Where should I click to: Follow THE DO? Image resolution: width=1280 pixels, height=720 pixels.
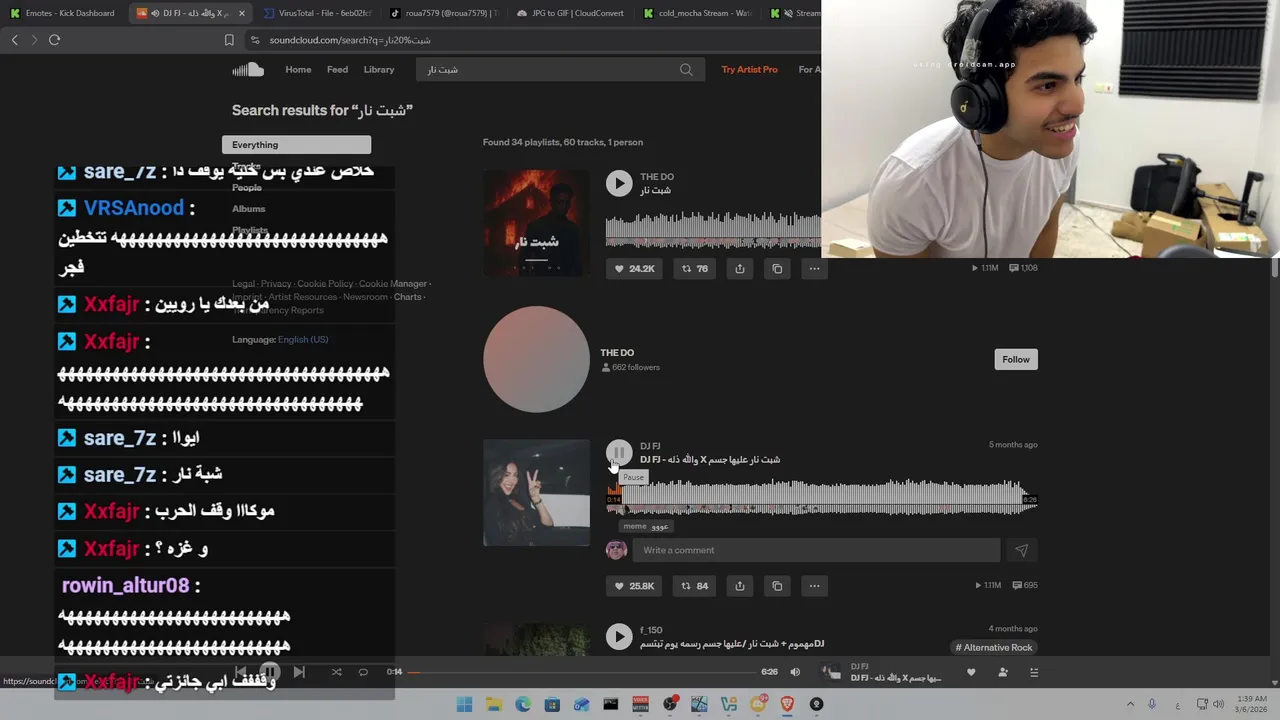coord(1016,359)
